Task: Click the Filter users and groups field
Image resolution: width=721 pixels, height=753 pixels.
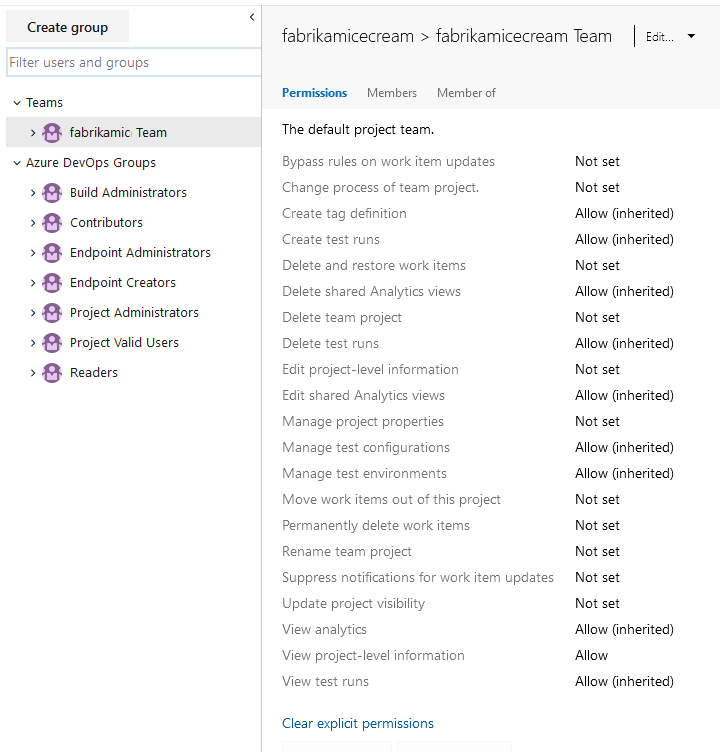Action: 134,62
